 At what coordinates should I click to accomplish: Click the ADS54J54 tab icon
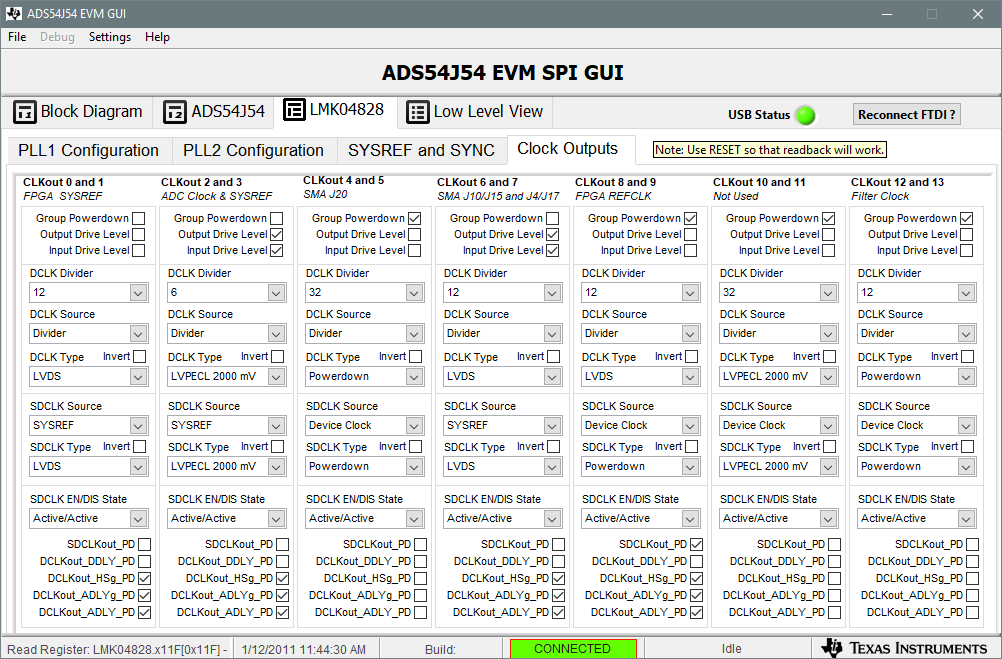[174, 112]
